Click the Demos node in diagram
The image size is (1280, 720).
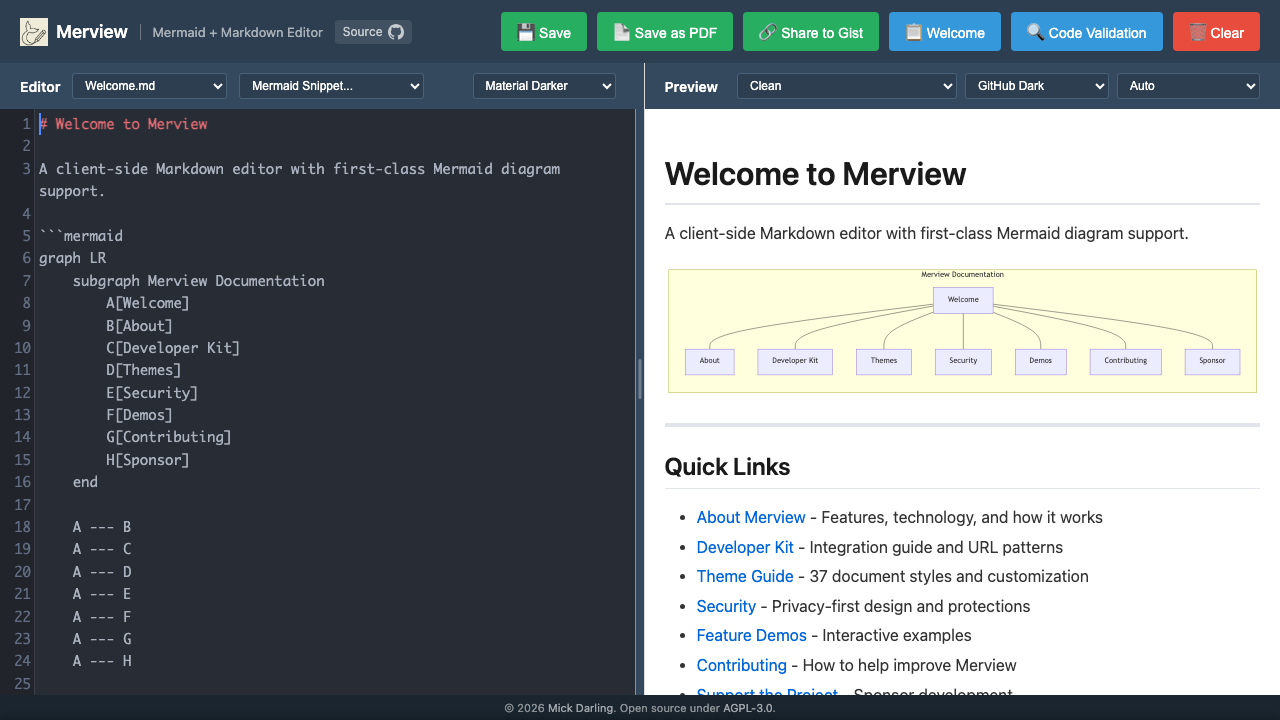pos(1041,361)
